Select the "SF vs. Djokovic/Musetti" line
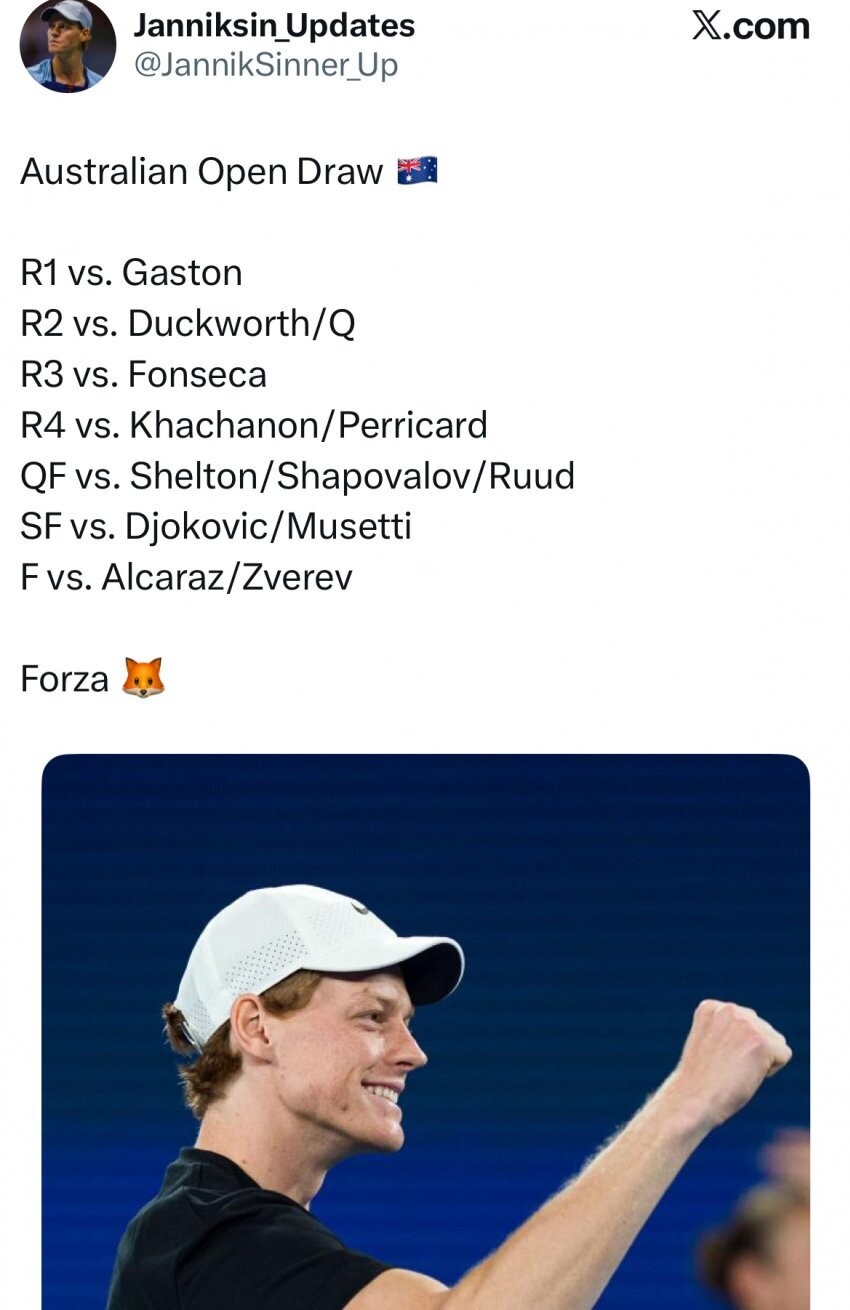This screenshot has width=850, height=1310. coord(215,526)
